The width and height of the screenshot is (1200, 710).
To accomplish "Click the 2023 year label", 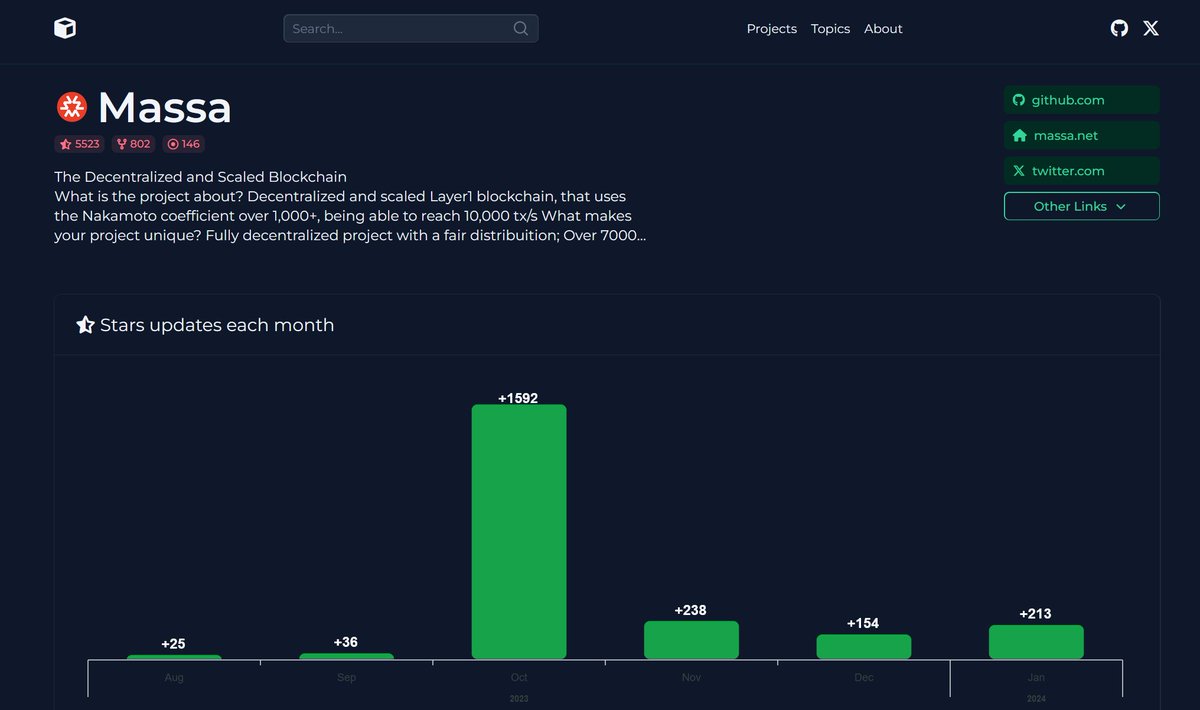I will (x=519, y=699).
